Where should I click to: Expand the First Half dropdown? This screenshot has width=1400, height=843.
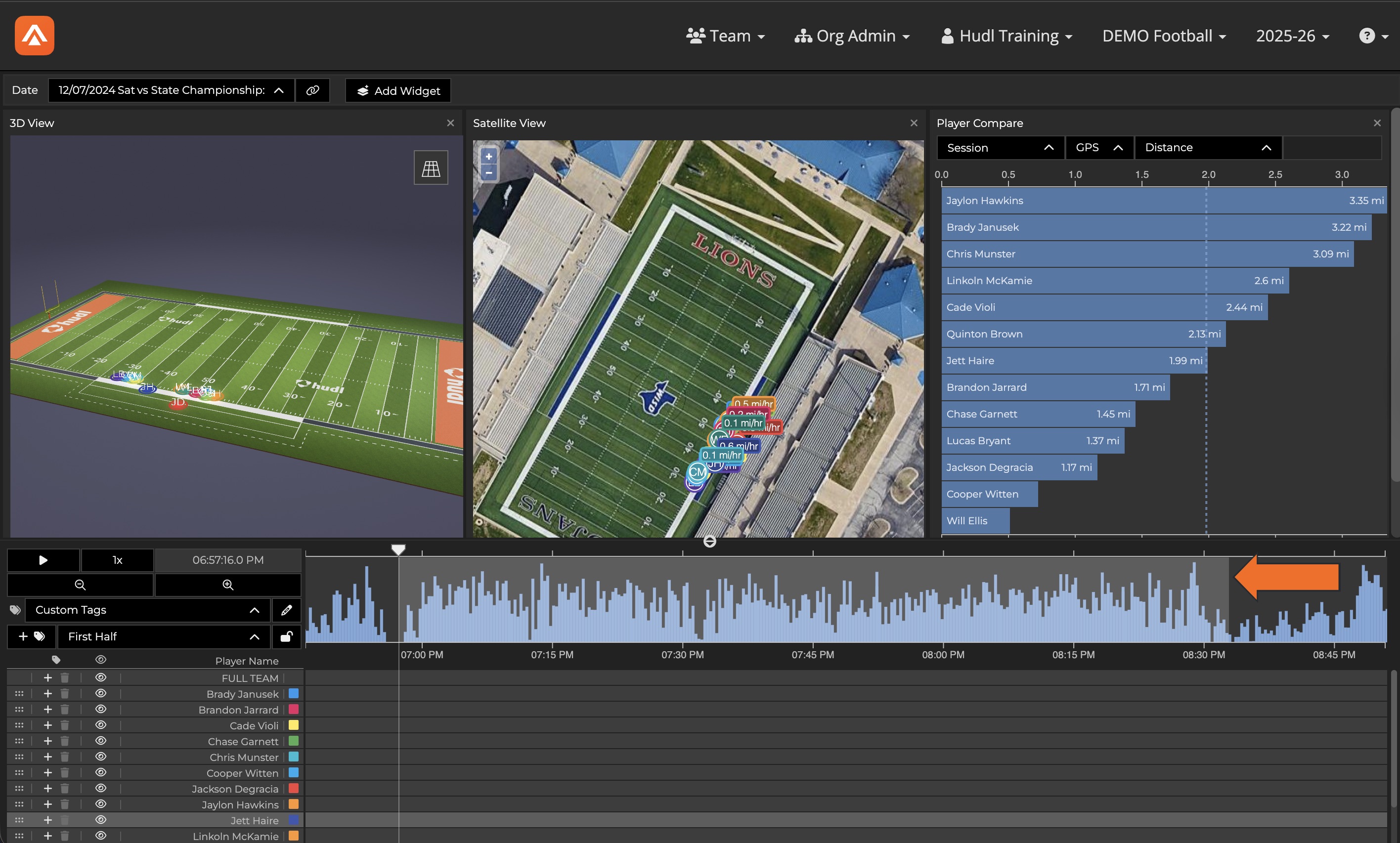(164, 636)
